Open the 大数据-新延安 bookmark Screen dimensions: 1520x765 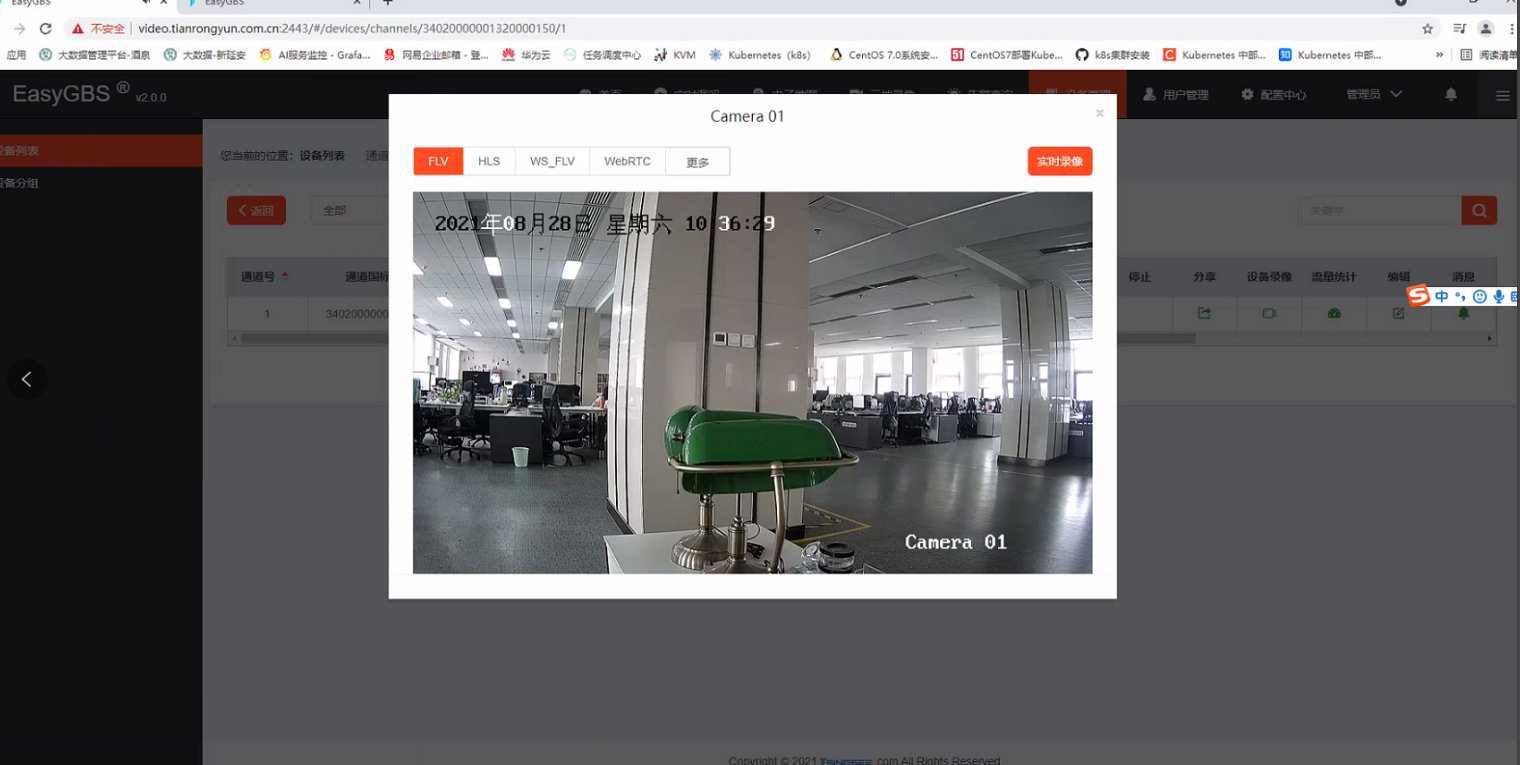coord(205,55)
